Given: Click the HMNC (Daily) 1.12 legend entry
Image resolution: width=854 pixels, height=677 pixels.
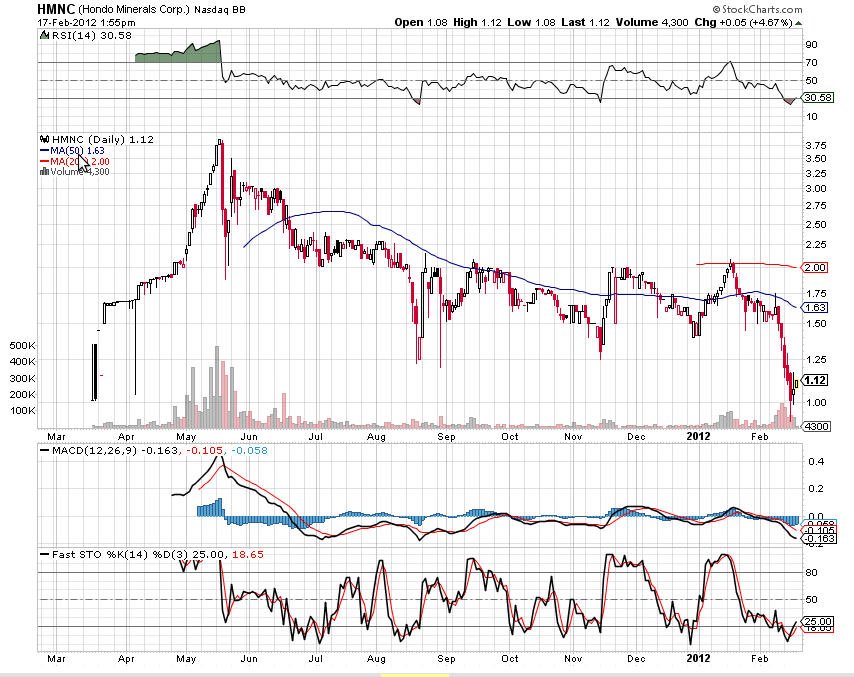Looking at the screenshot, I should pyautogui.click(x=103, y=139).
